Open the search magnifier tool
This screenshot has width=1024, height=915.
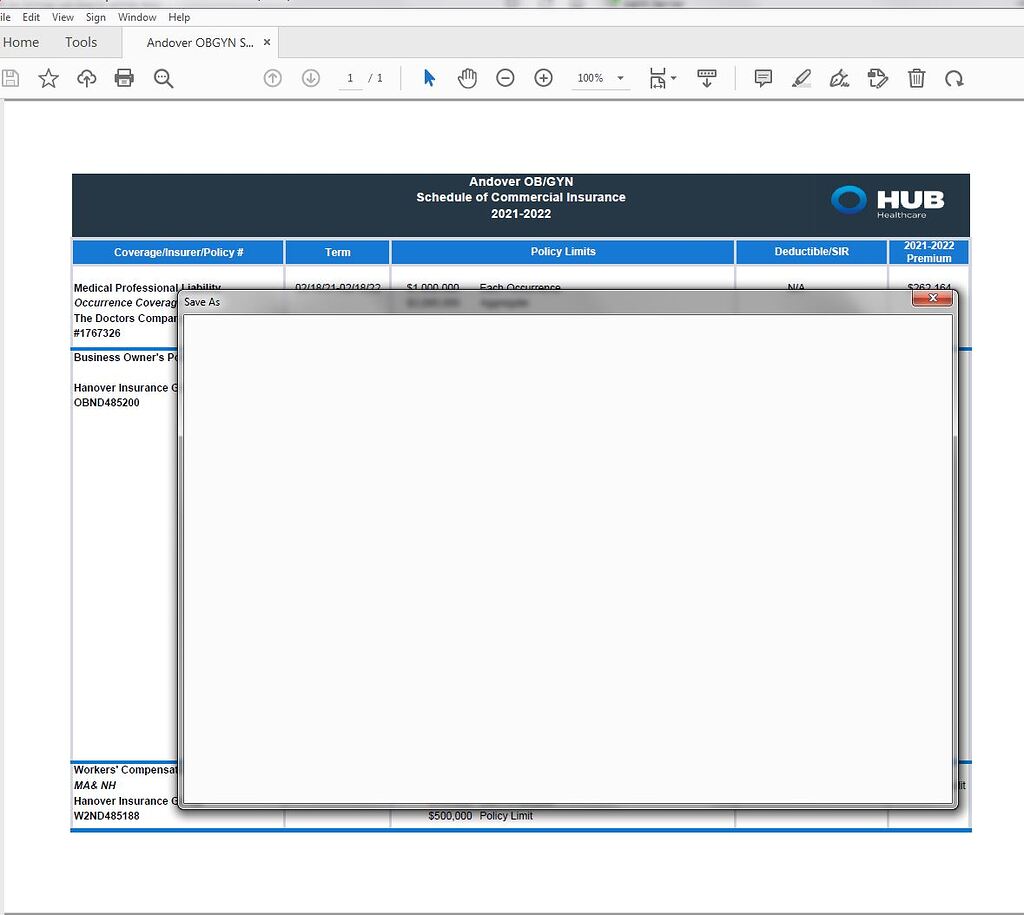[x=164, y=78]
